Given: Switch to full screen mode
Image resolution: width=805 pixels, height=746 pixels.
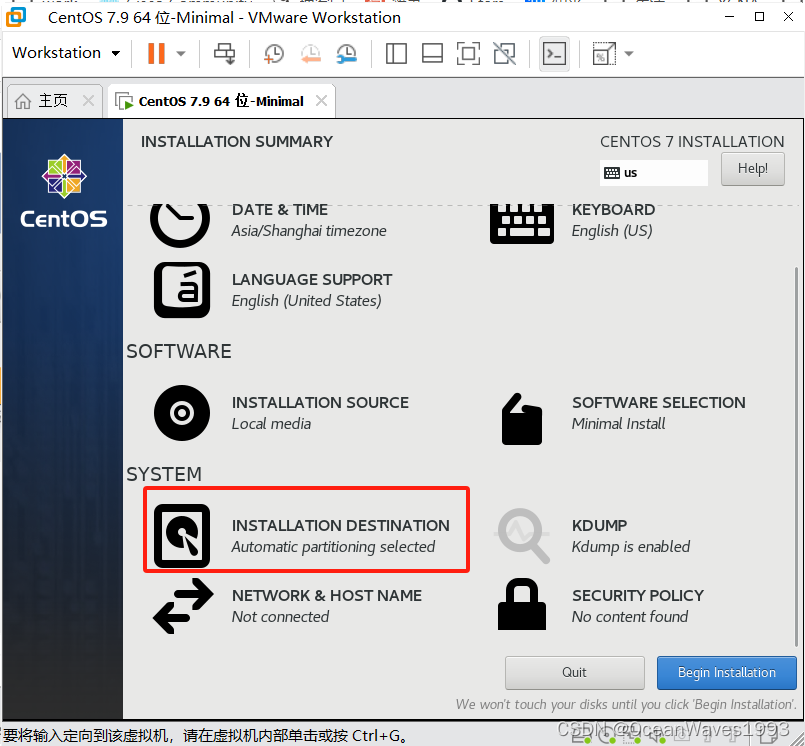Looking at the screenshot, I should pos(468,53).
